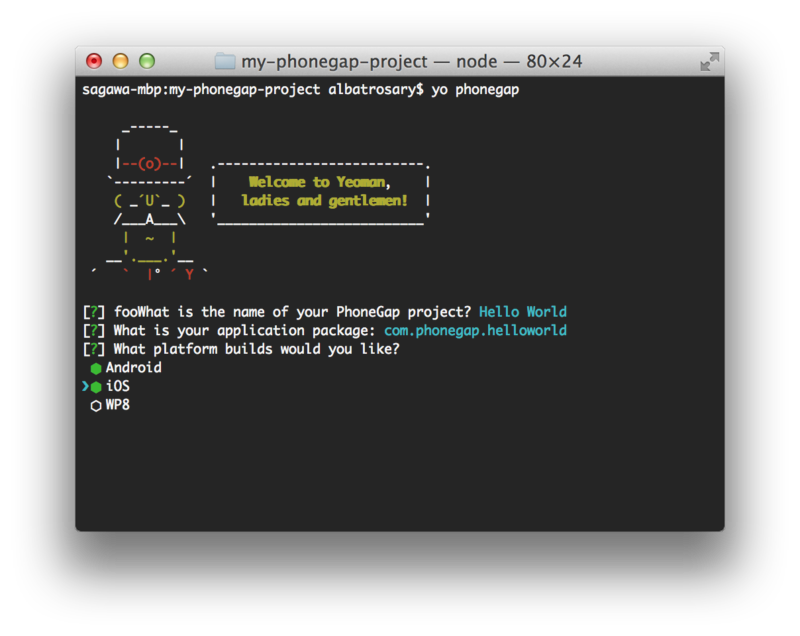Close the terminal window with red button

tap(94, 61)
